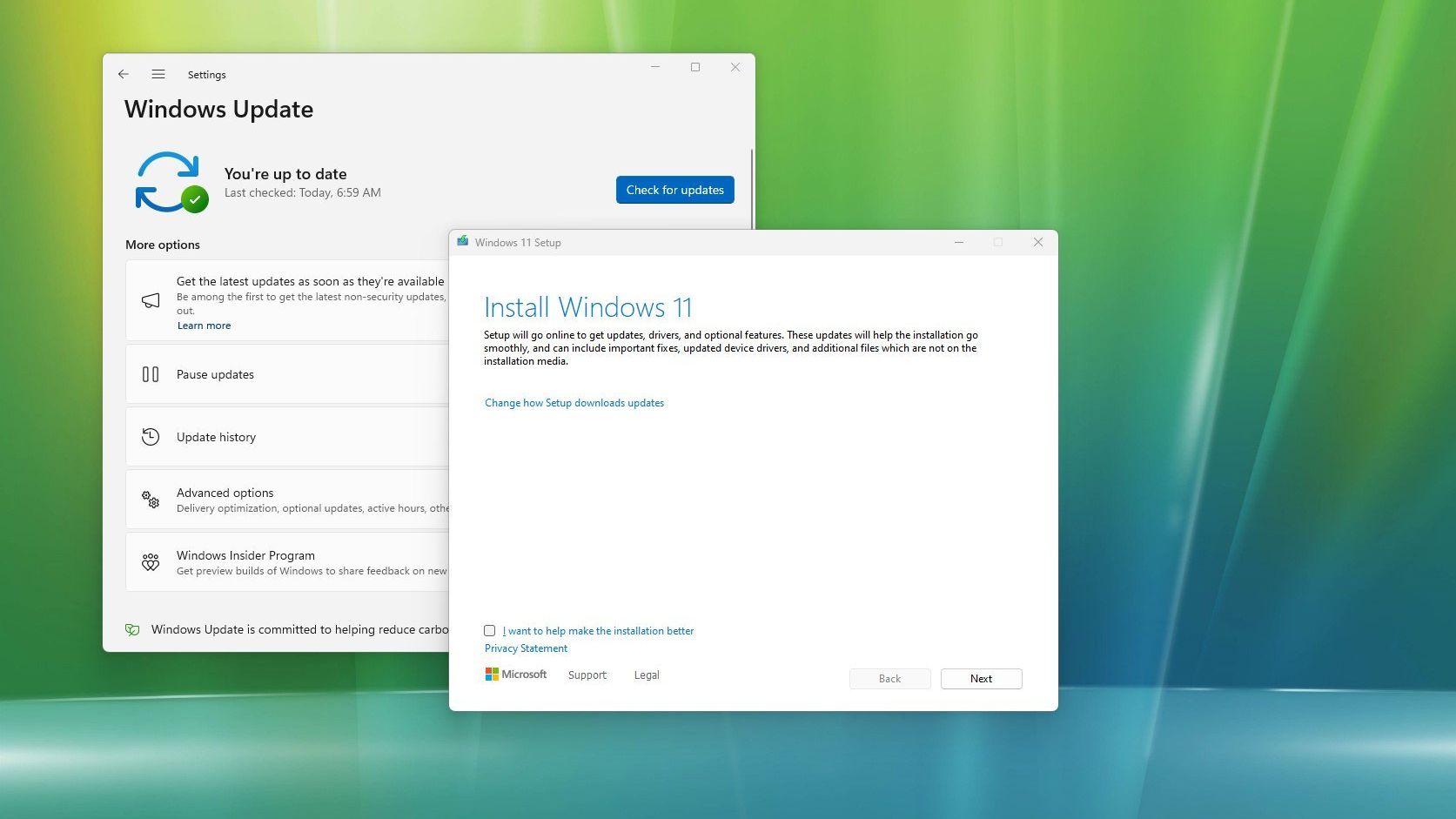Enable 'I want to help make the installation better'
Image resolution: width=1456 pixels, height=819 pixels.
[x=490, y=631]
